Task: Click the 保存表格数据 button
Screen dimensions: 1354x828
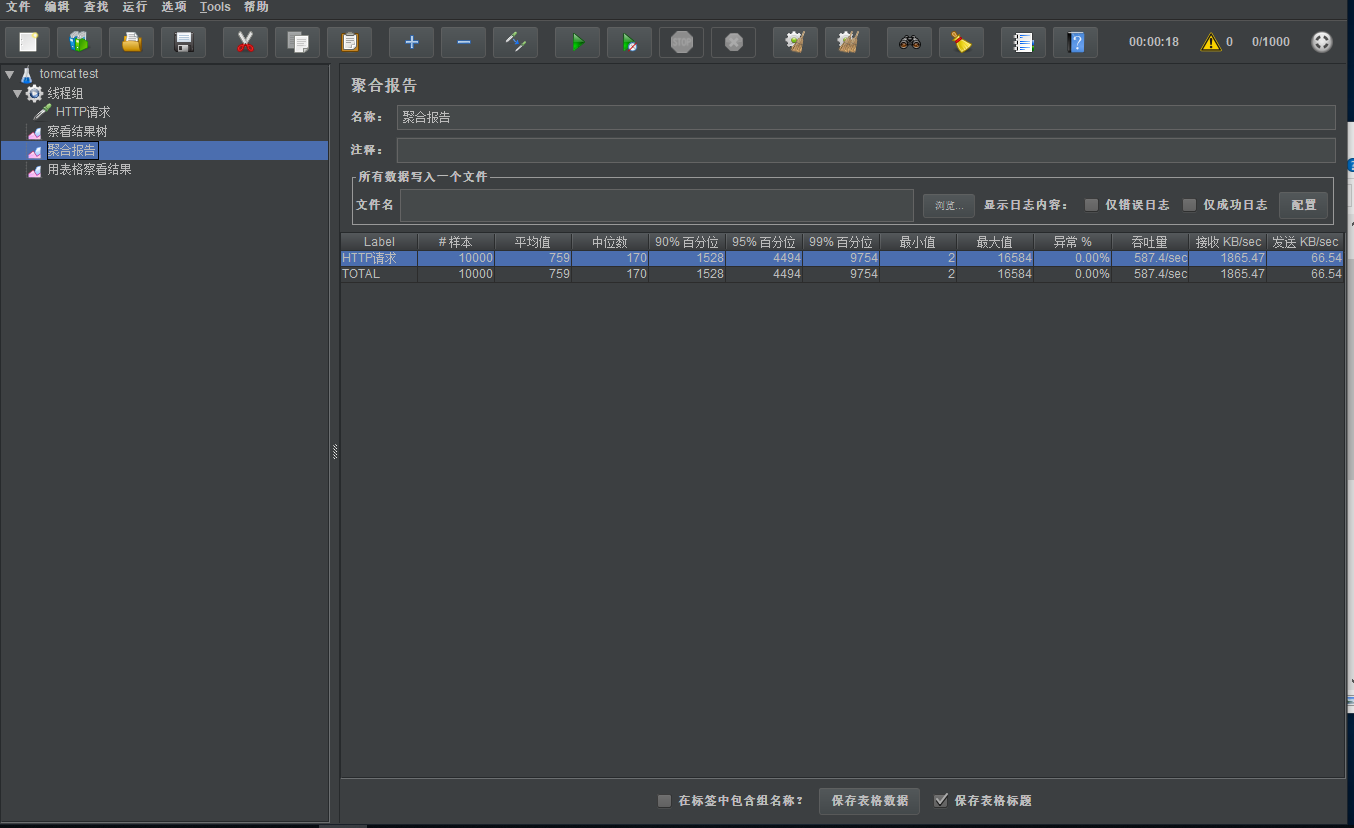Action: 869,801
